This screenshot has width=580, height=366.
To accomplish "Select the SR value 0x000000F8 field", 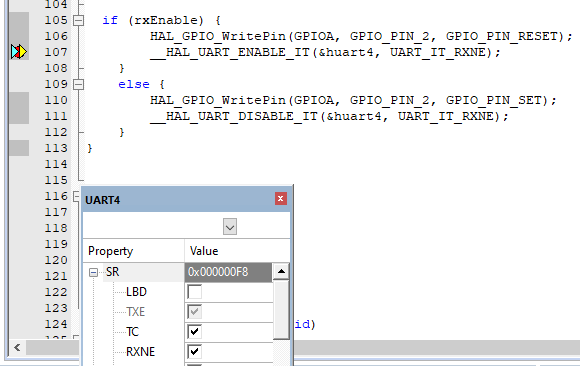I will (228, 272).
